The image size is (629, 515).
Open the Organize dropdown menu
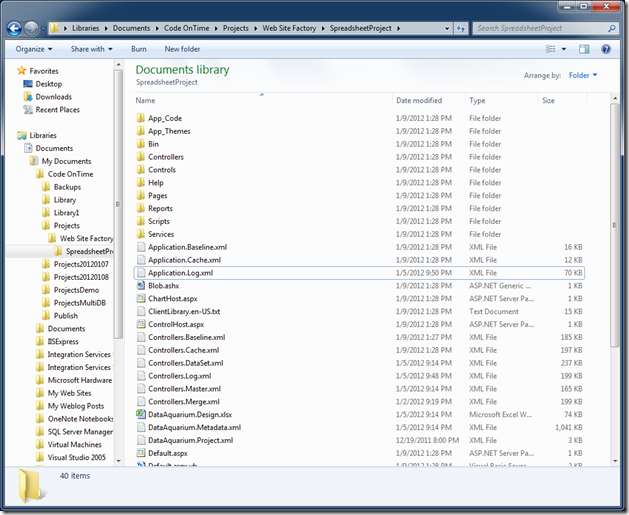point(34,49)
